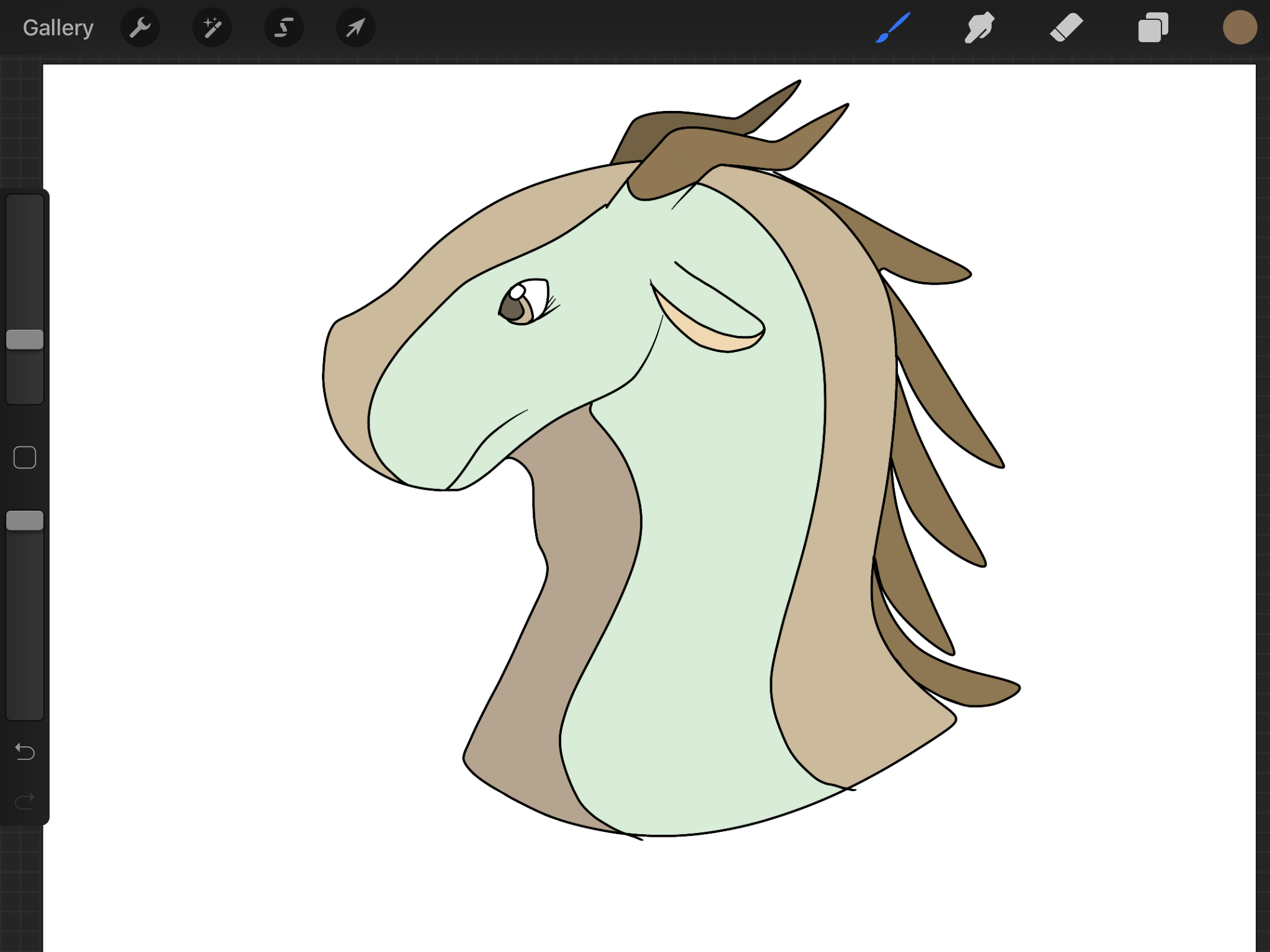Activate the Transform arrow tool
Image resolution: width=1270 pixels, height=952 pixels.
(x=356, y=28)
